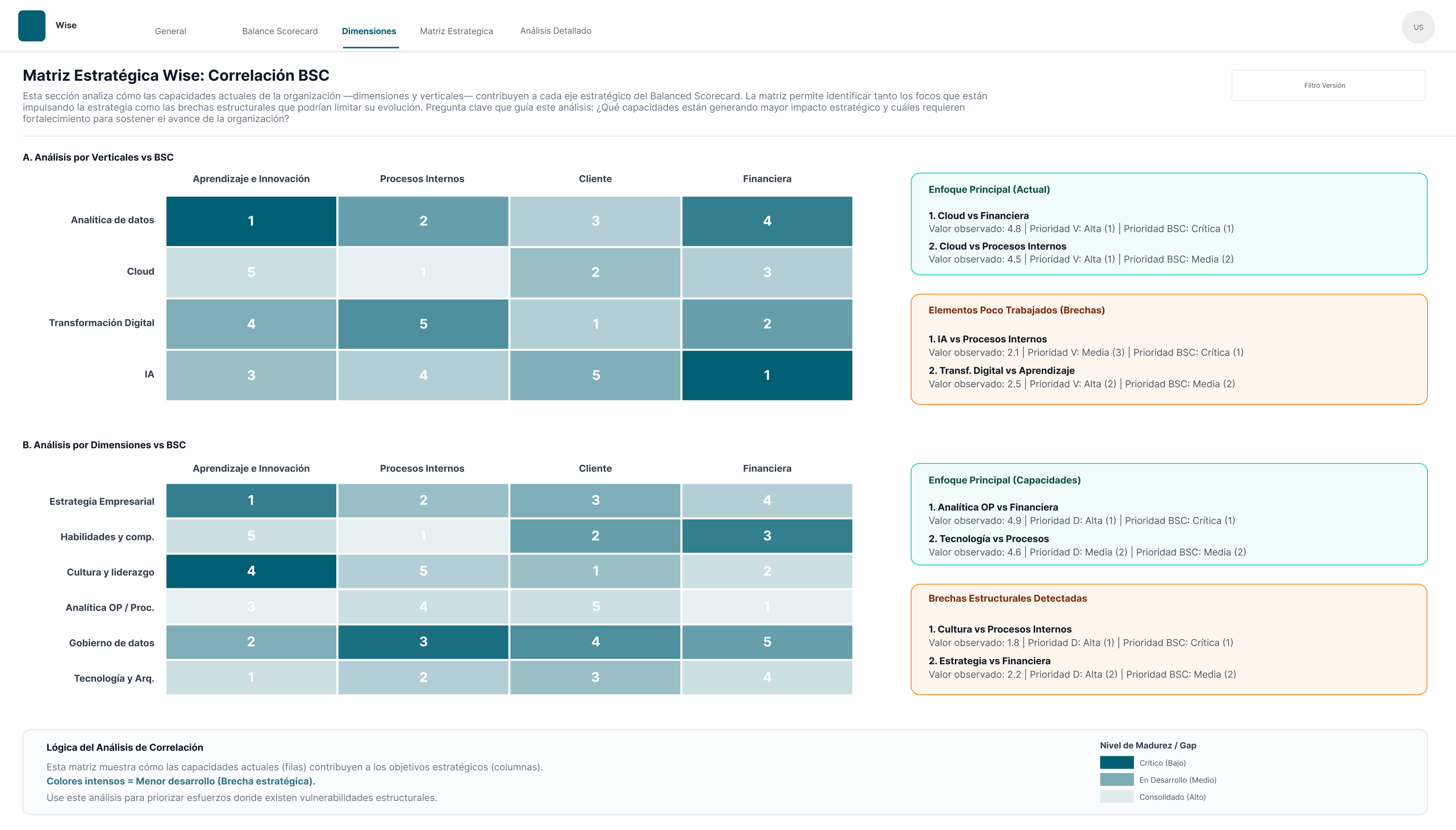Select the Dimensiones tab
Image resolution: width=1456 pixels, height=830 pixels.
pos(370,31)
